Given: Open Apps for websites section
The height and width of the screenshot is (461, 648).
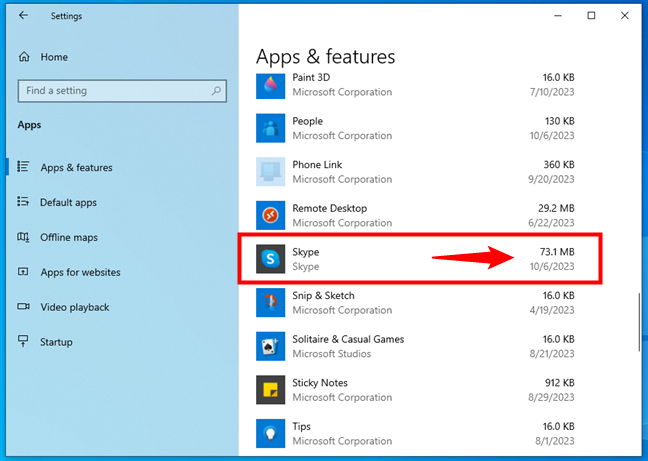Looking at the screenshot, I should click(79, 272).
